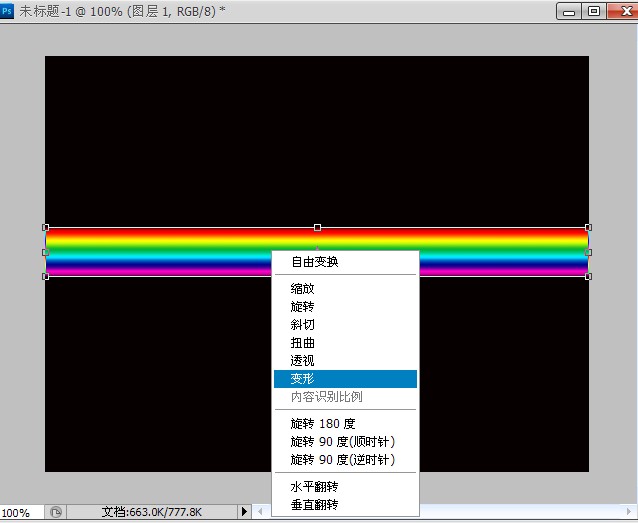Choose 旋转 180 度
Viewport: 638px width, 523px height.
345,424
